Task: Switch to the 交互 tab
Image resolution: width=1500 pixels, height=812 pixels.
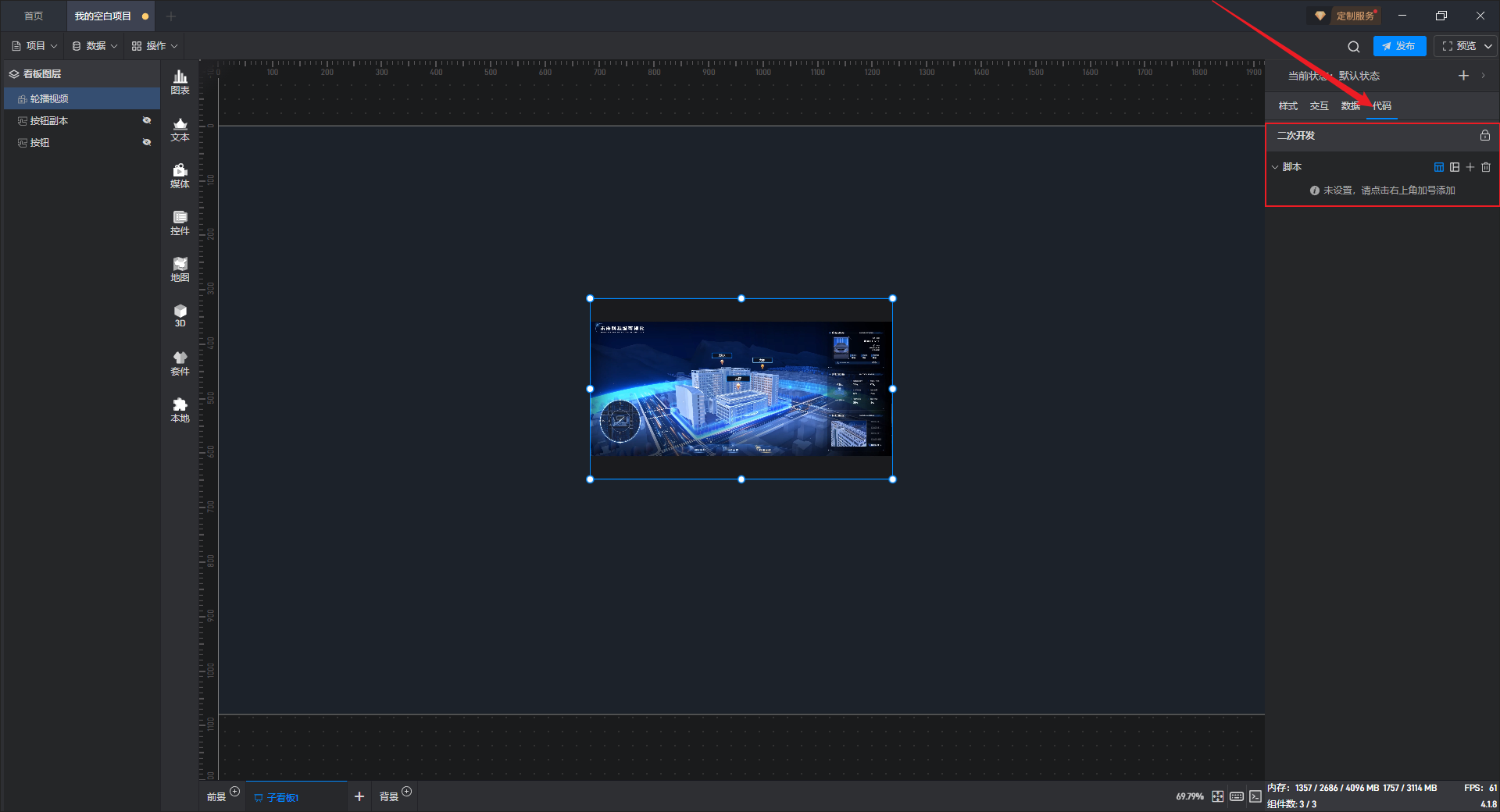Action: pos(1319,106)
